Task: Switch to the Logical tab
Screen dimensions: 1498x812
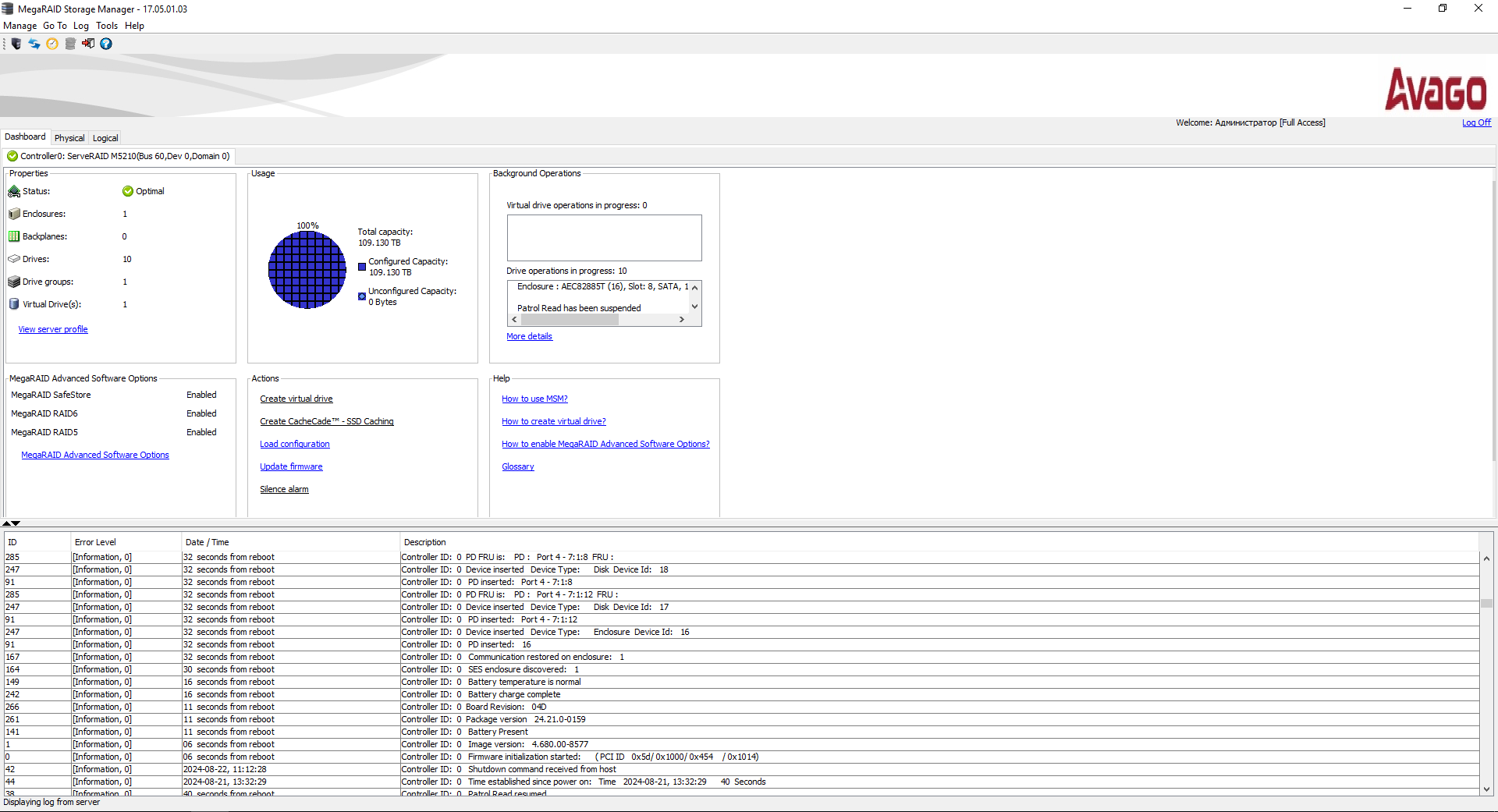Action: pyautogui.click(x=105, y=138)
